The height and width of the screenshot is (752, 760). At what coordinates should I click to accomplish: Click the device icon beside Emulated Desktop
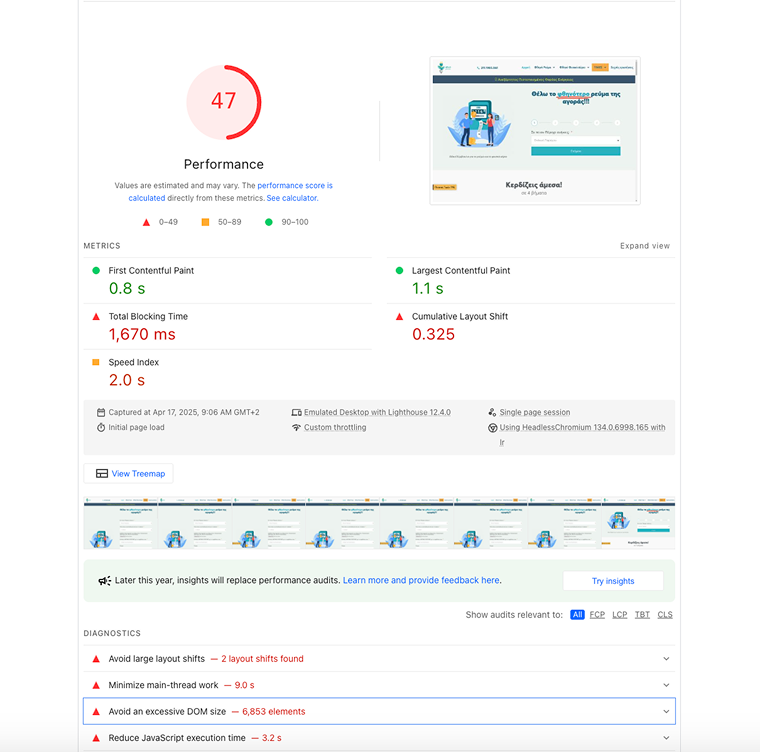point(296,413)
